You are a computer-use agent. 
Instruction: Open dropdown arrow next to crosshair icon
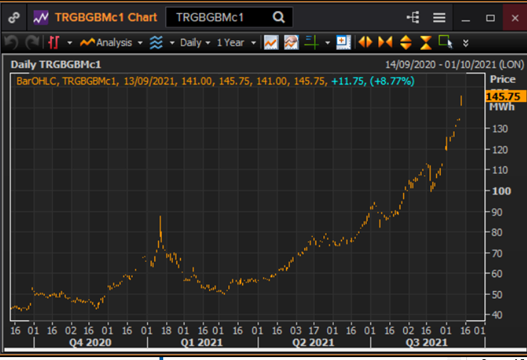(x=327, y=43)
